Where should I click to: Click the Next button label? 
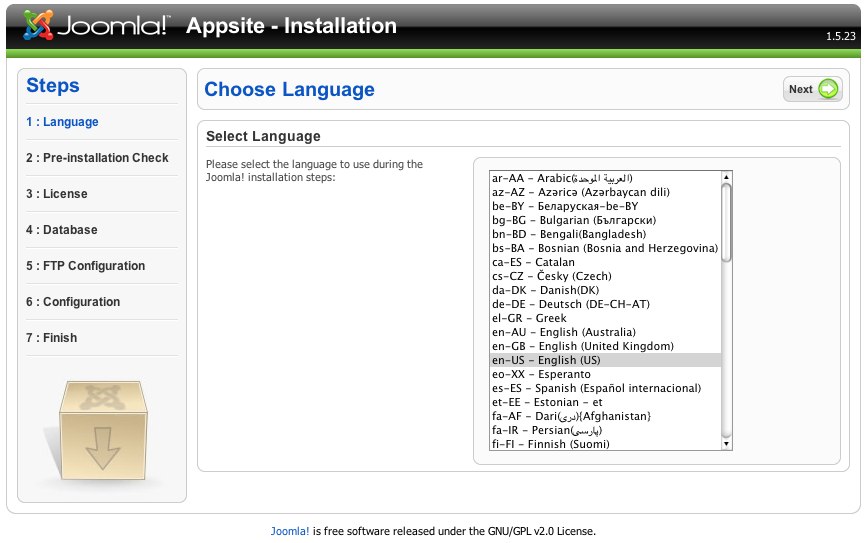(x=800, y=89)
